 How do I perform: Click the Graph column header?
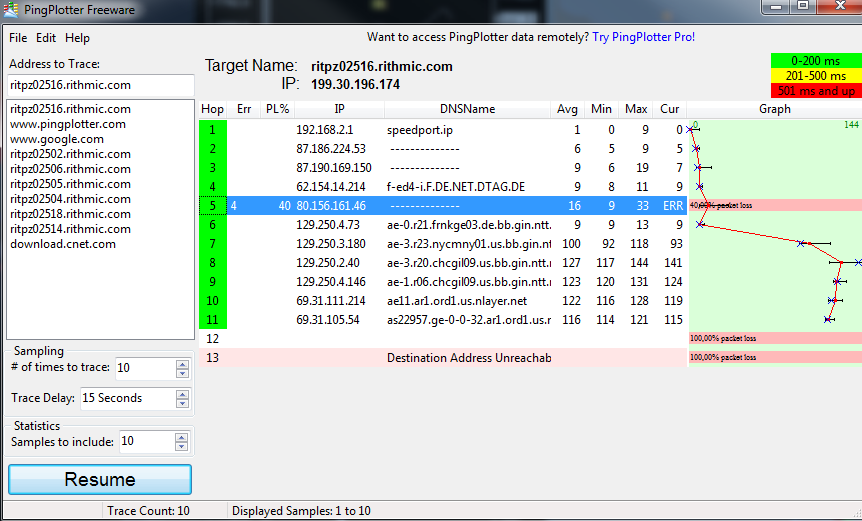[x=775, y=109]
